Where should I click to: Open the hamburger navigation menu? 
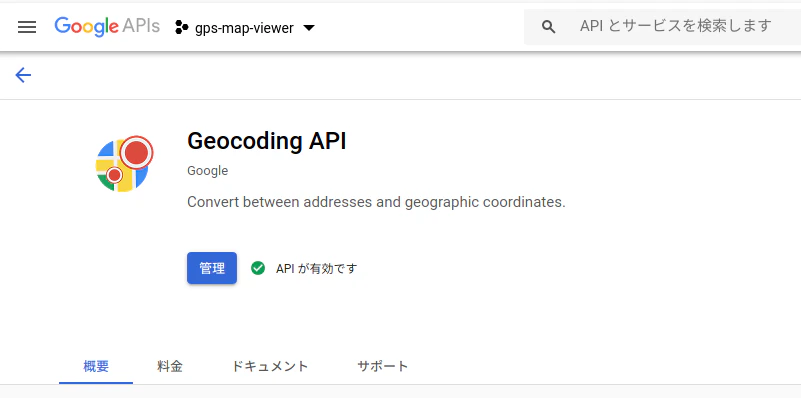[x=27, y=27]
